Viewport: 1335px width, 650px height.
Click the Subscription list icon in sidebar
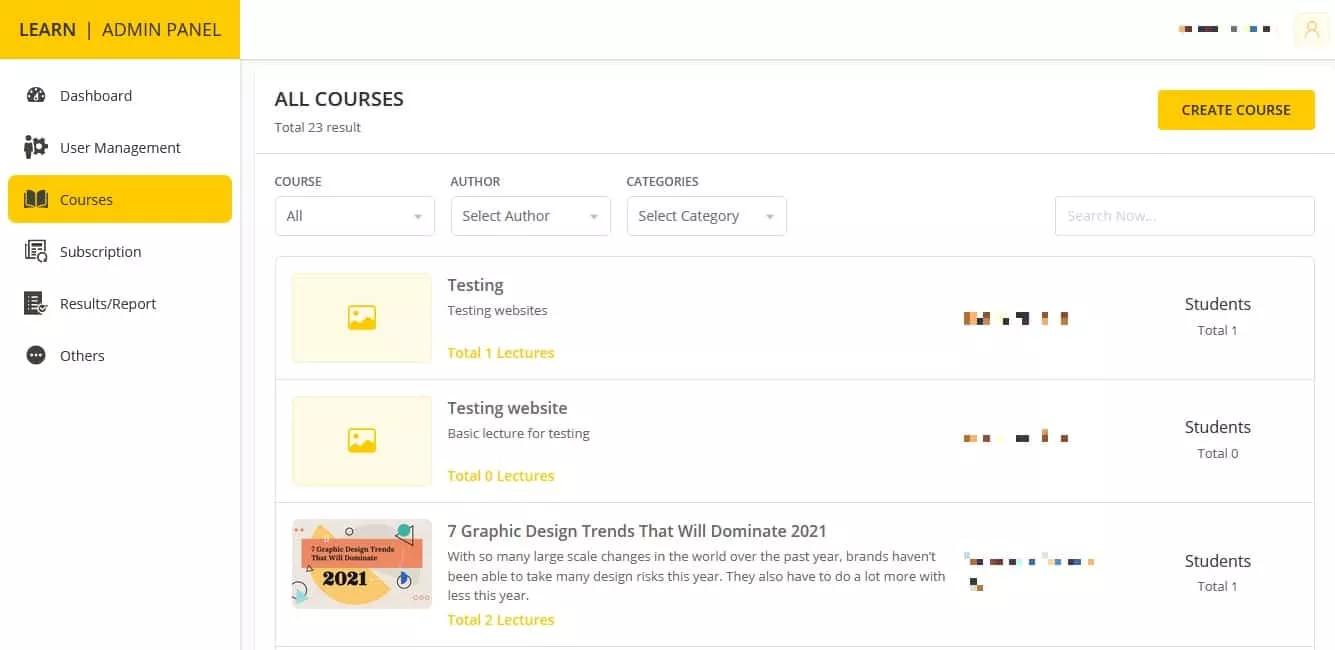coord(36,252)
